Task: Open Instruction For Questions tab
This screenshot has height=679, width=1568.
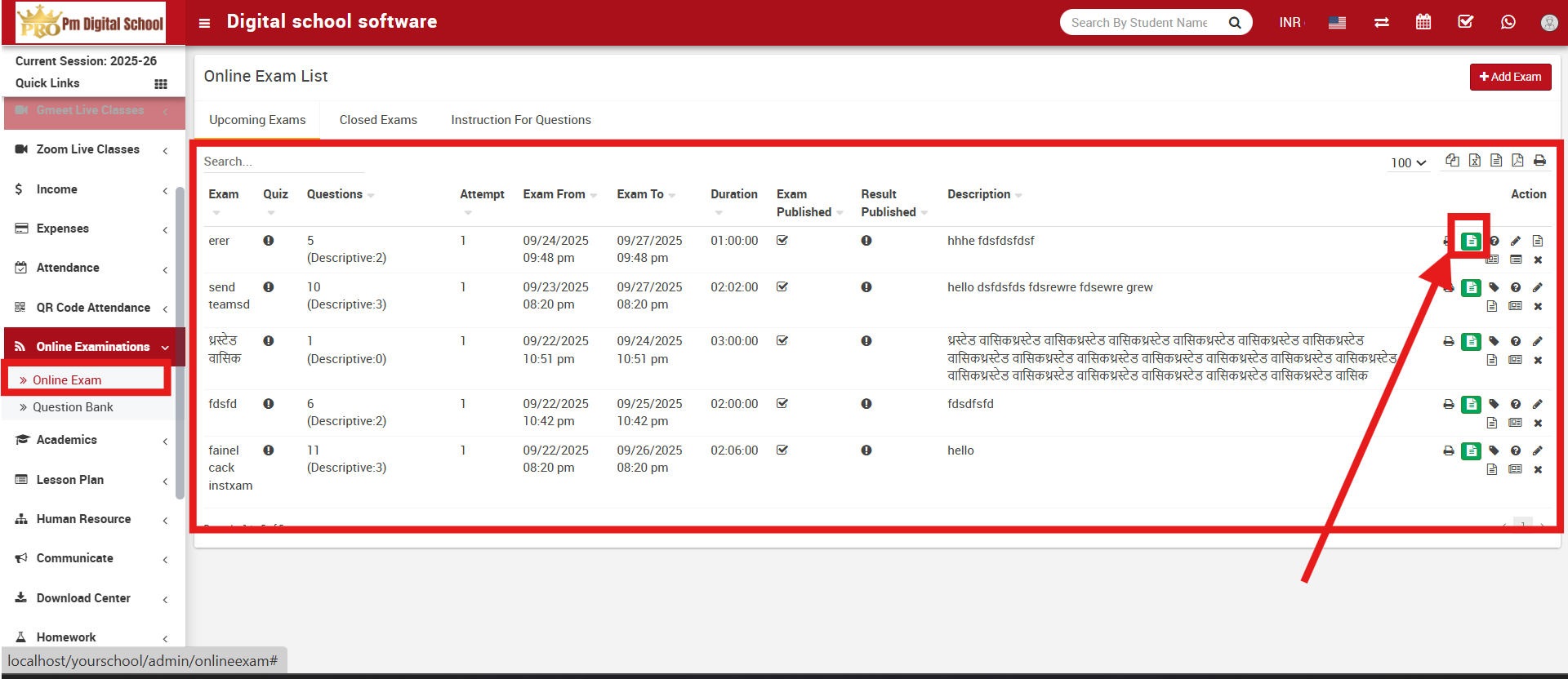Action: pyautogui.click(x=521, y=120)
